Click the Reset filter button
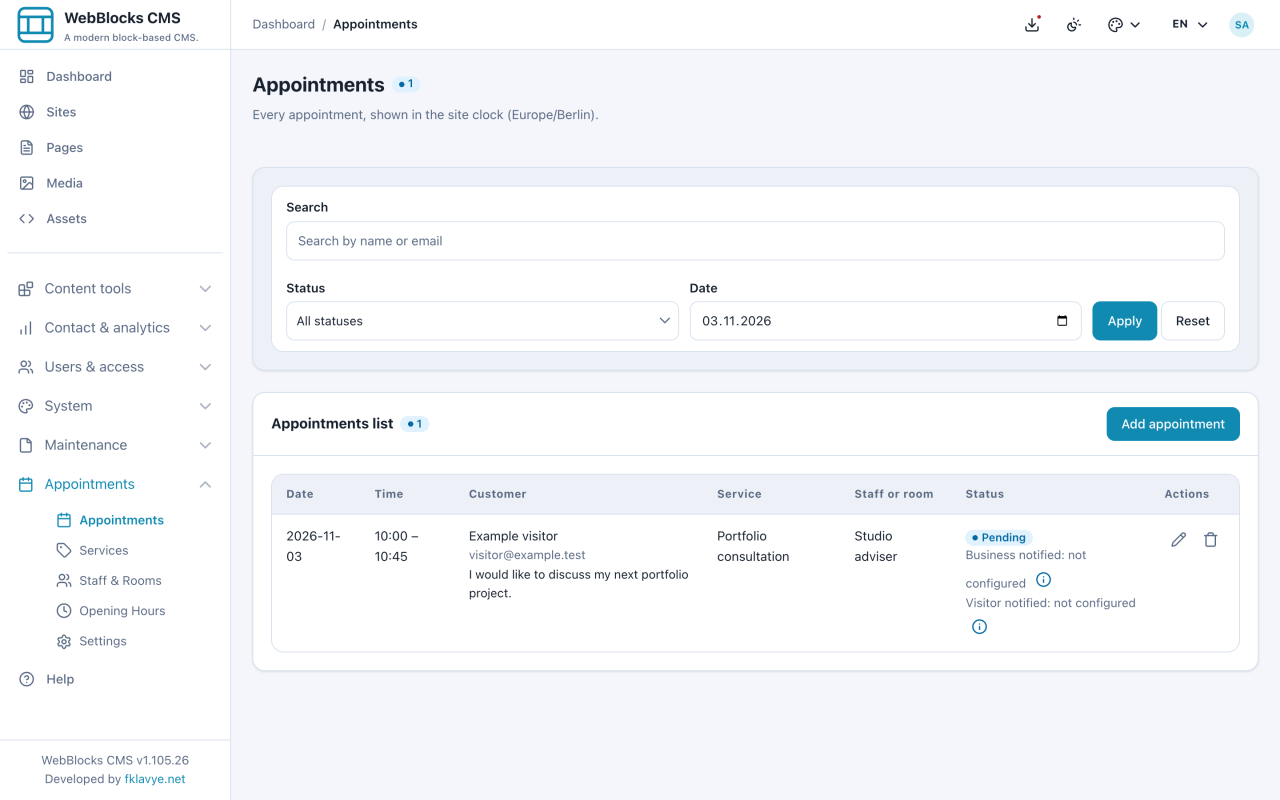 coord(1192,321)
